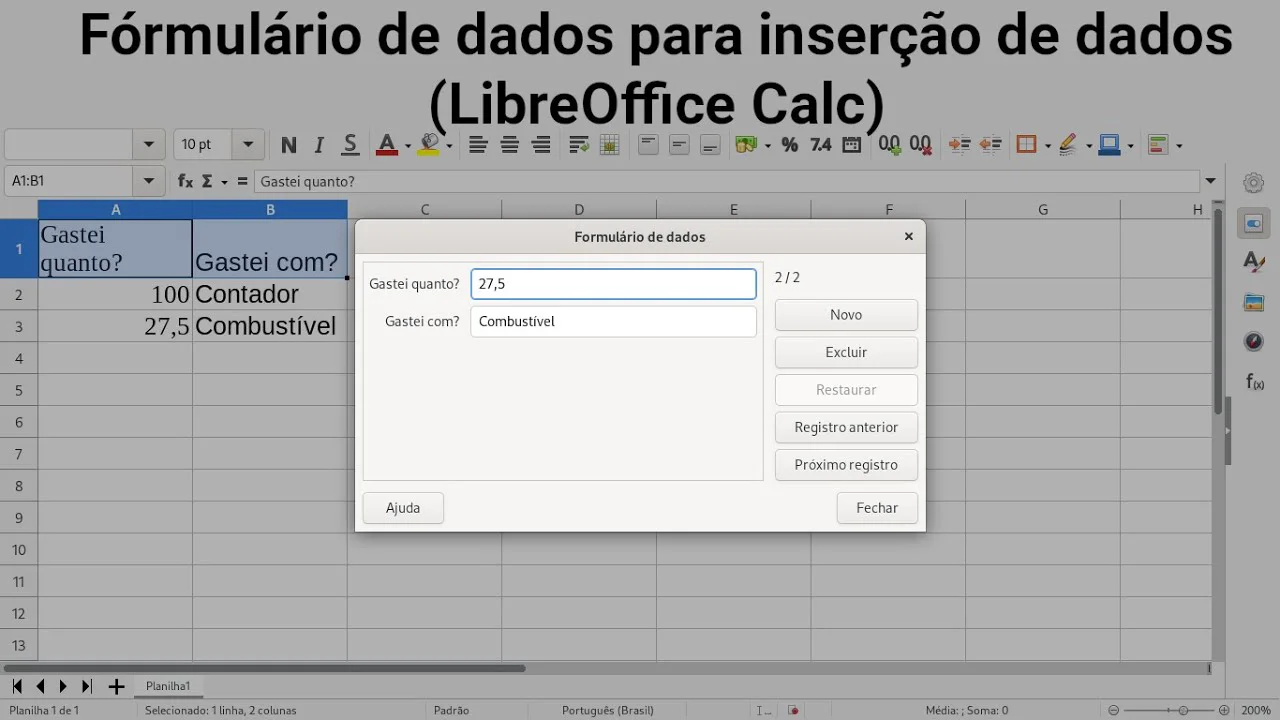Select the Planilha1 sheet tab

click(168, 686)
